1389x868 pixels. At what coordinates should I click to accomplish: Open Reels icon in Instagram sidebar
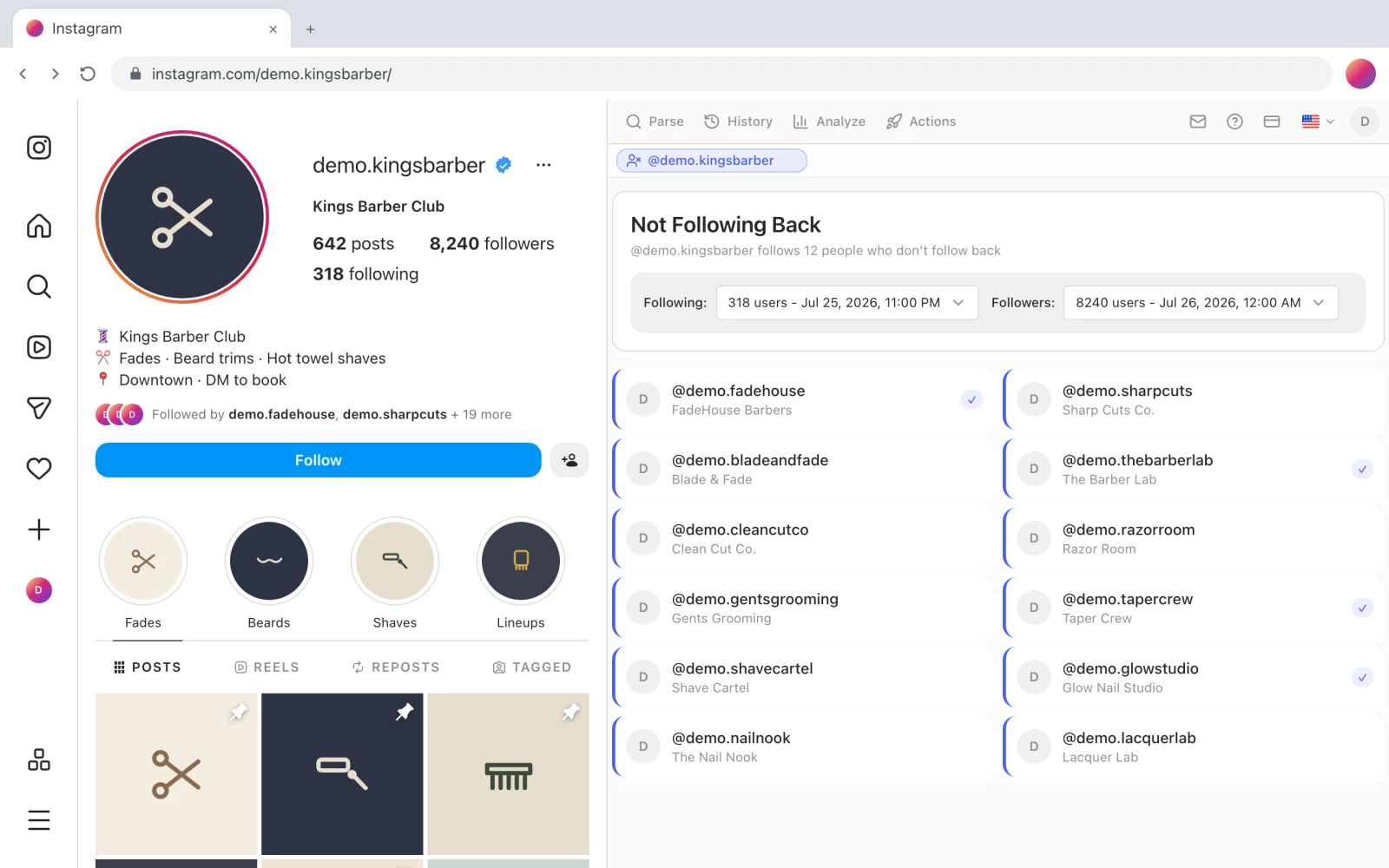tap(39, 347)
